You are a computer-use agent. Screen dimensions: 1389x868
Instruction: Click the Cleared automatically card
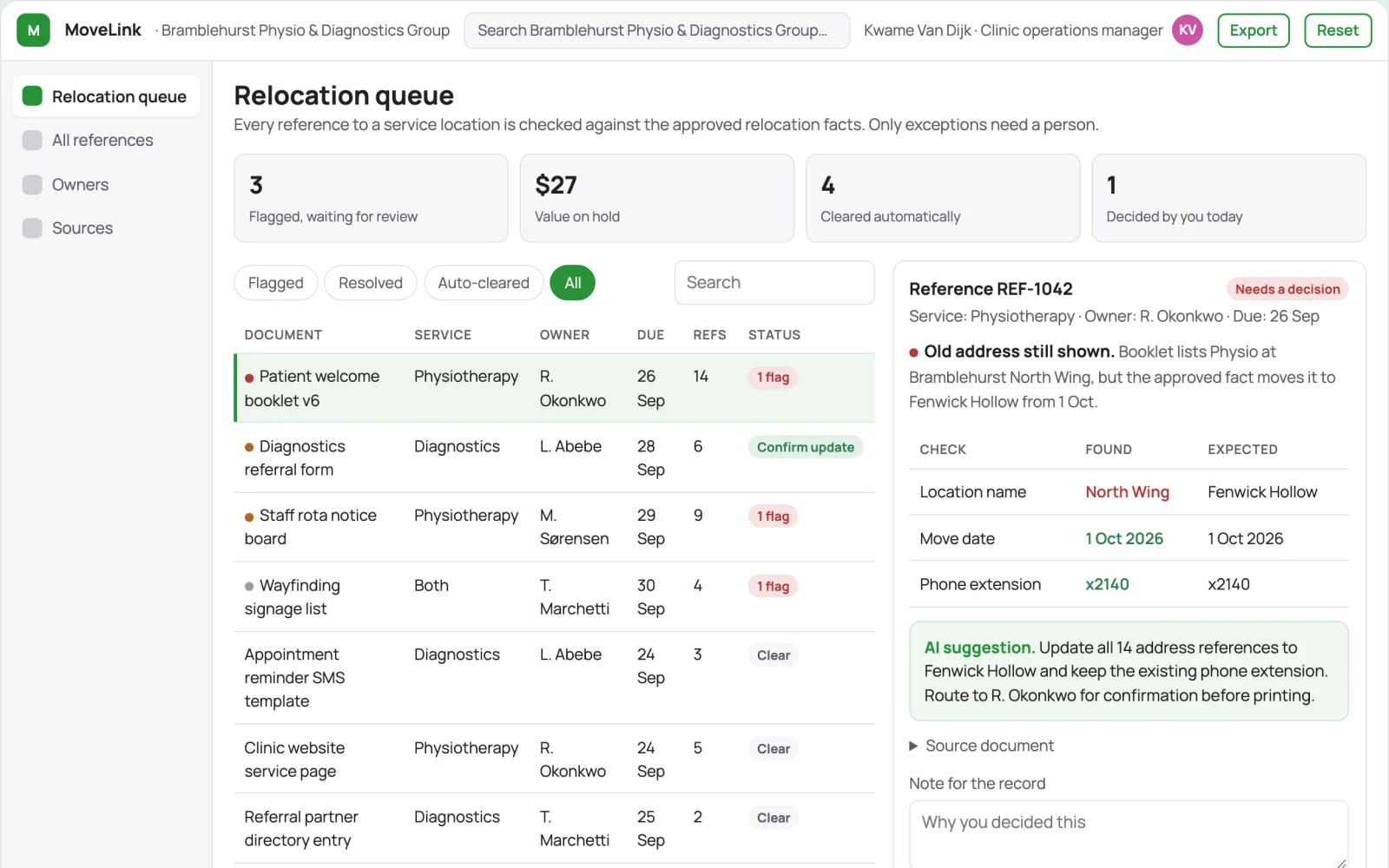943,198
